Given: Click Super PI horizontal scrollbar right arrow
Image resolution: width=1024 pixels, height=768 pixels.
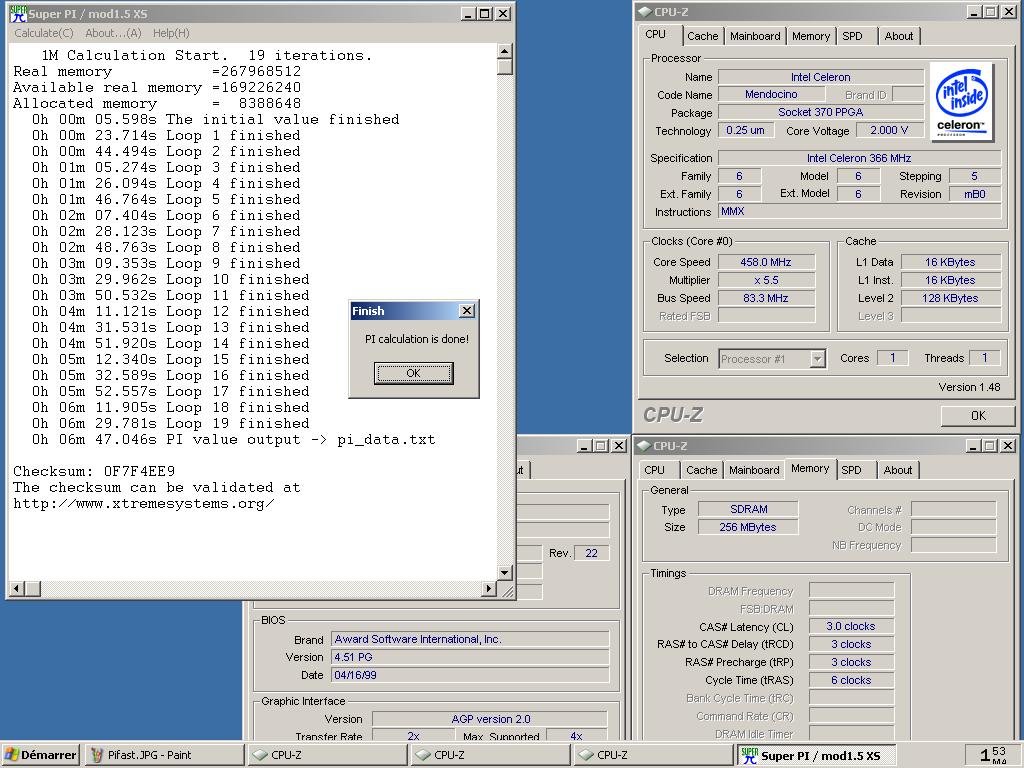Looking at the screenshot, I should click(x=488, y=588).
